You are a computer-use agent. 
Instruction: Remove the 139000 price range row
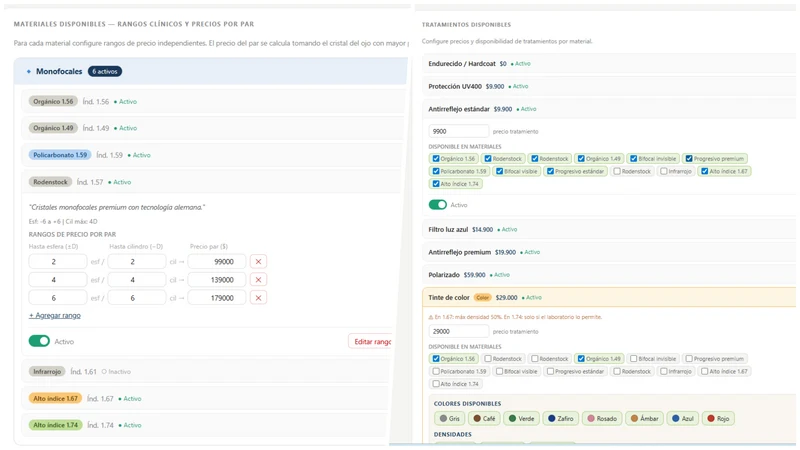[x=258, y=280]
